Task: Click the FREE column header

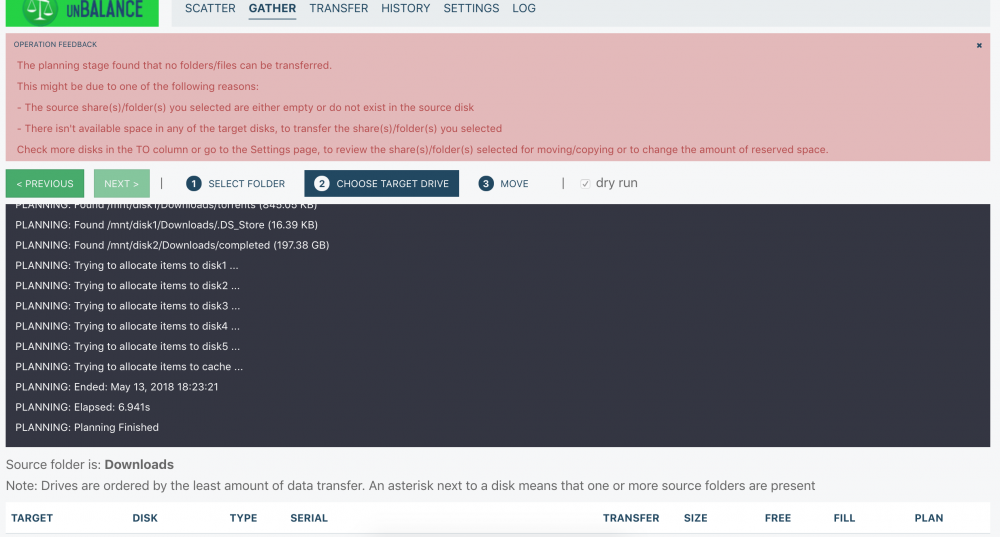Action: coord(777,518)
